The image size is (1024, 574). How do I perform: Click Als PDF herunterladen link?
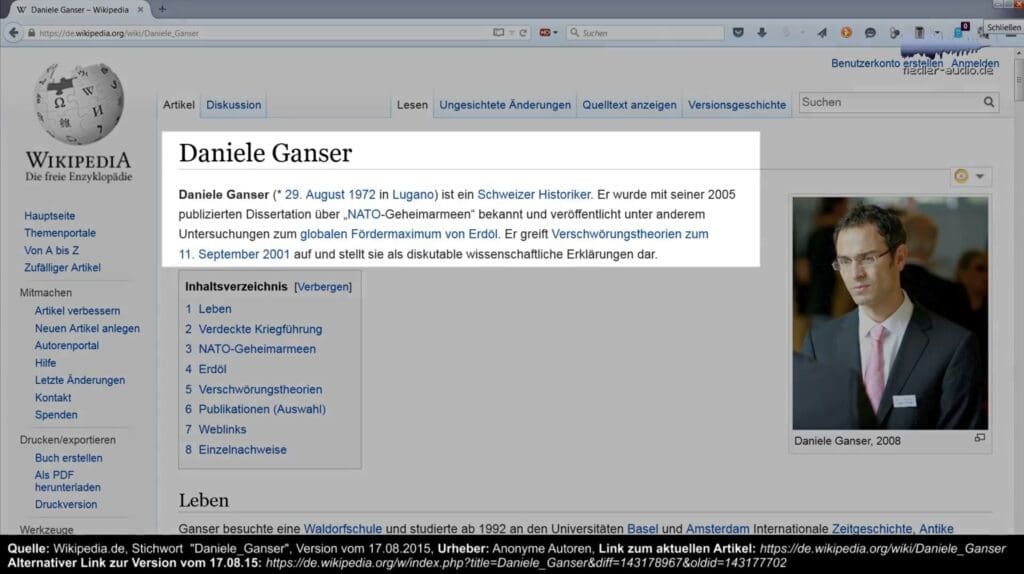click(67, 481)
